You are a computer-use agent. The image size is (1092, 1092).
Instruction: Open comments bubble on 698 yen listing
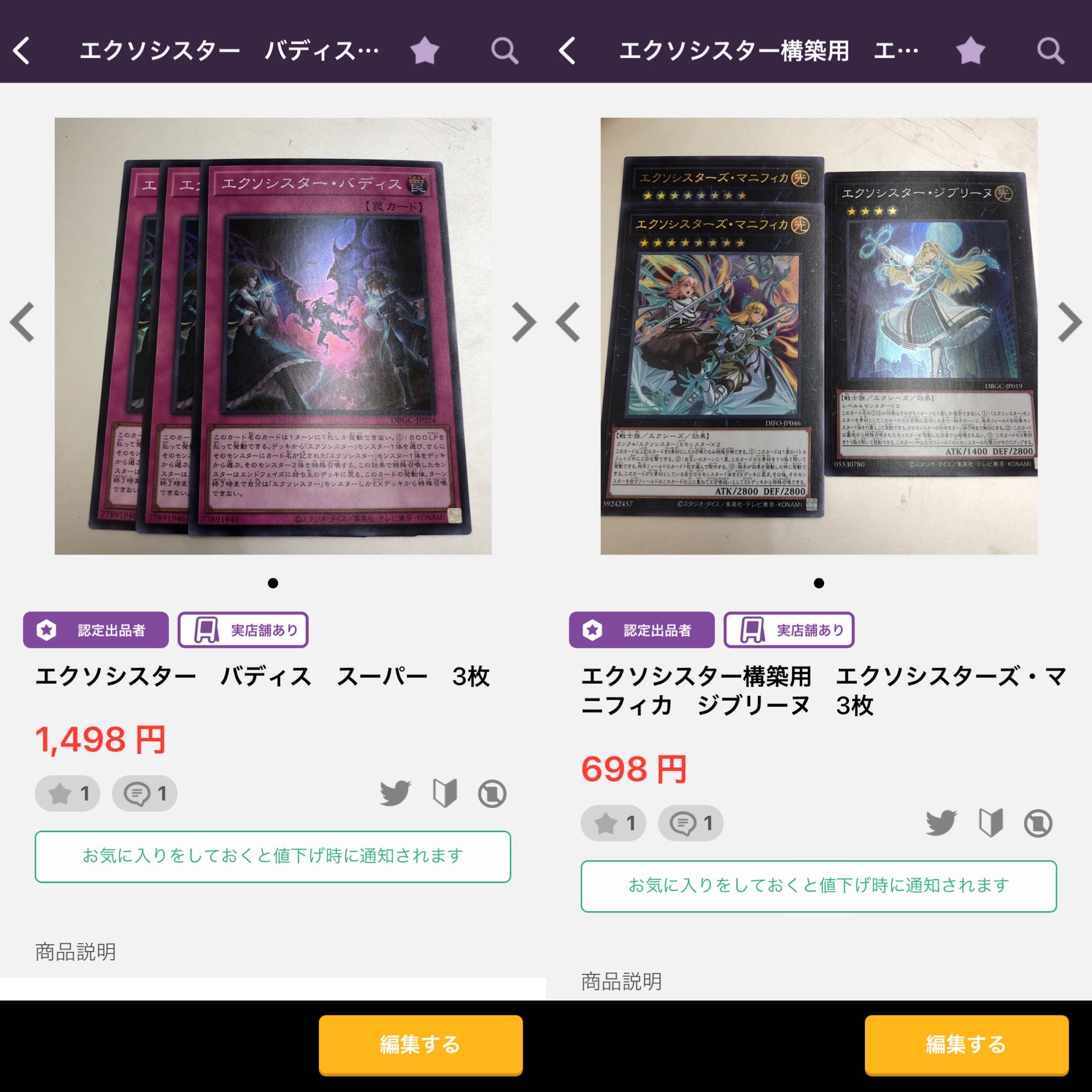pos(690,823)
